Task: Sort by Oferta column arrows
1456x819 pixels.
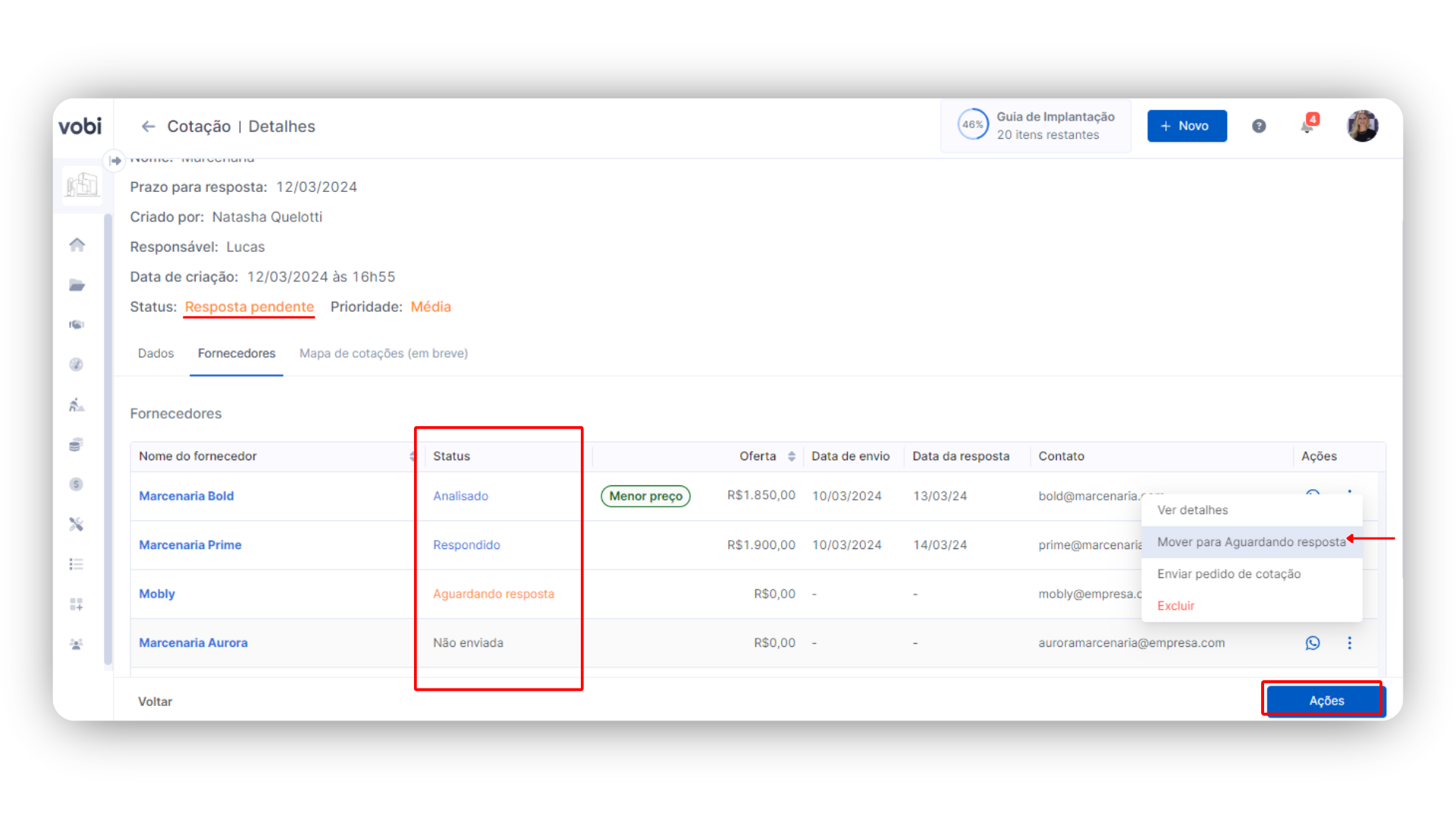Action: [791, 457]
